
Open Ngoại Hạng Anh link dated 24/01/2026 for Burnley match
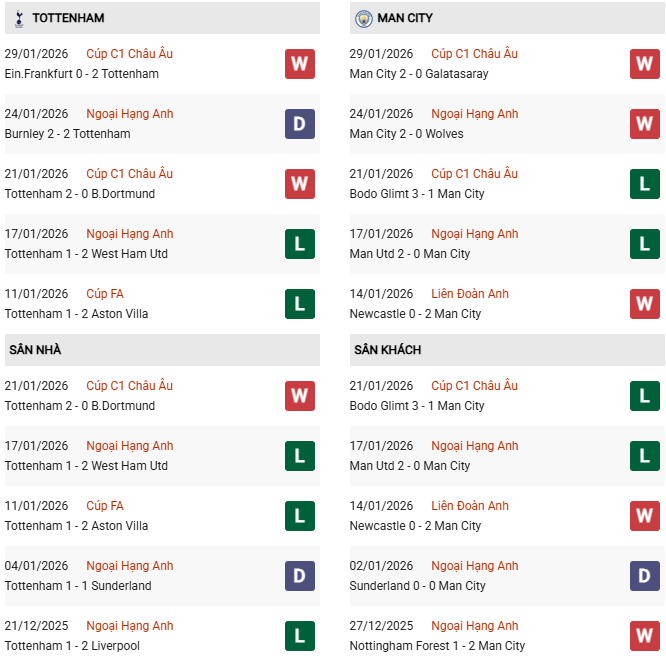click(x=130, y=114)
